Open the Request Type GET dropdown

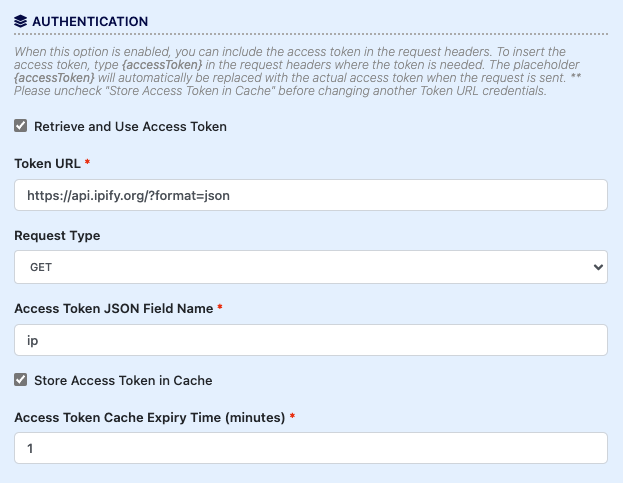[x=311, y=267]
